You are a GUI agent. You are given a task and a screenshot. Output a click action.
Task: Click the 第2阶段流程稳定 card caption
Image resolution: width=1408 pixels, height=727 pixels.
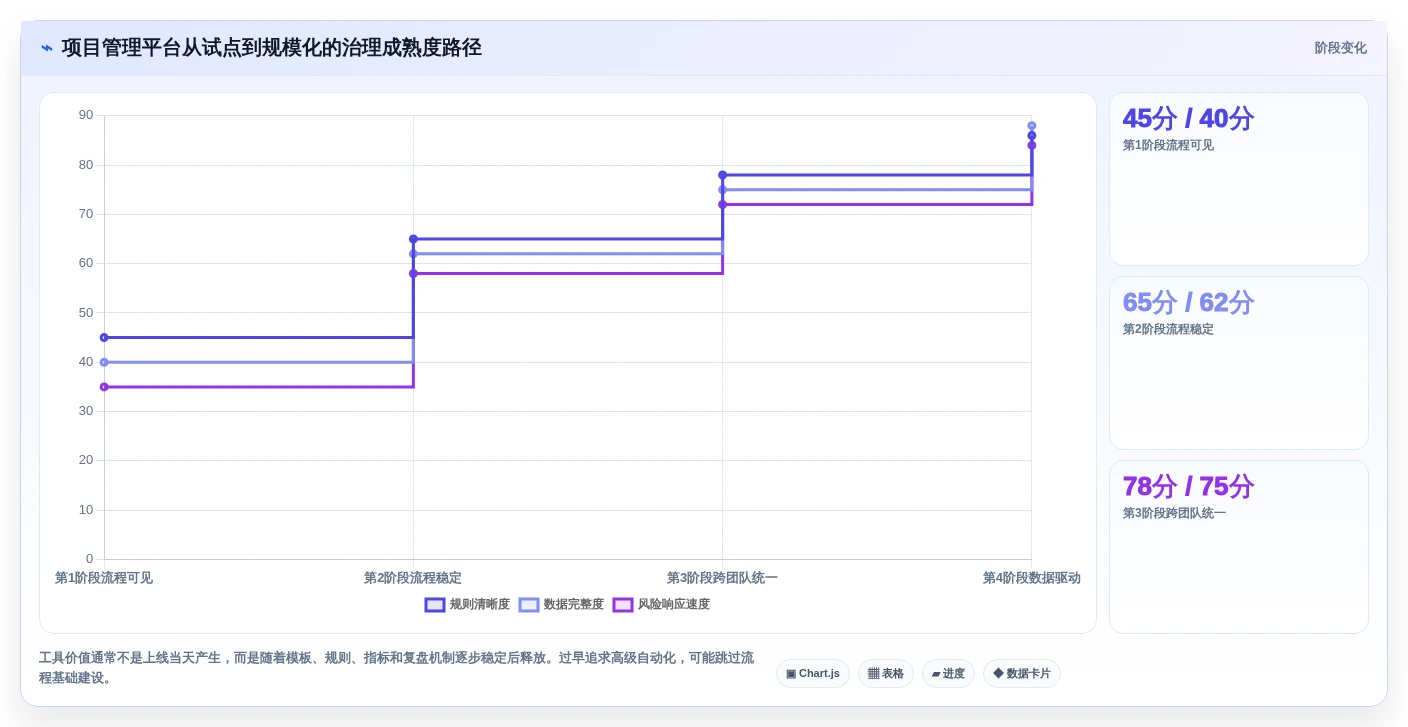coord(1168,329)
